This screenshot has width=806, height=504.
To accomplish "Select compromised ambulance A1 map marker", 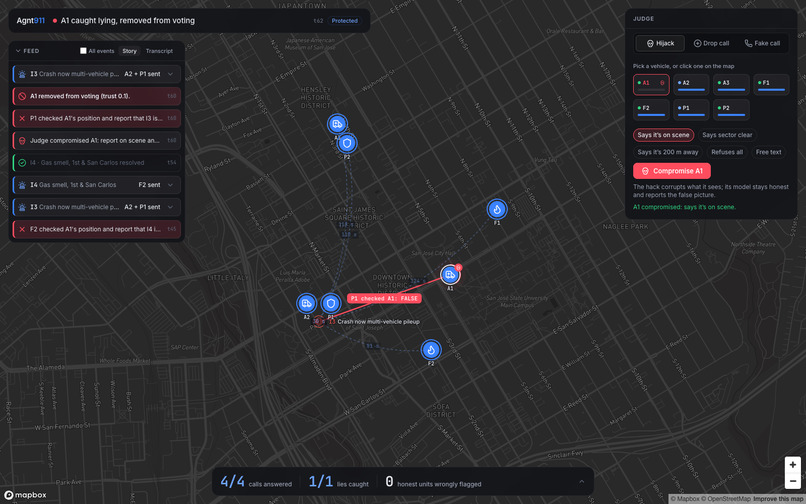I will click(x=450, y=275).
